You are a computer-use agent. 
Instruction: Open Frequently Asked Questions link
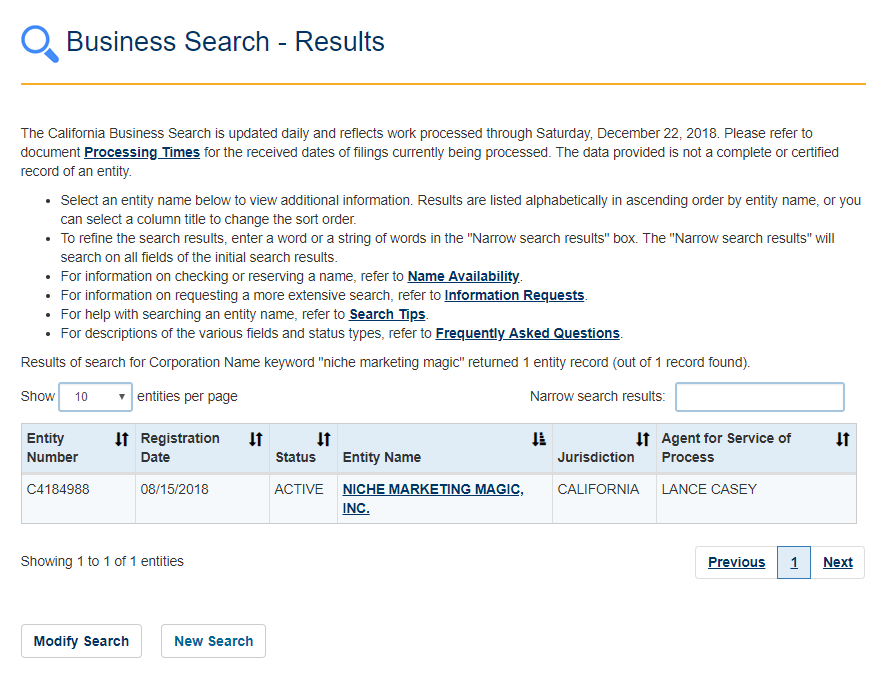527,333
